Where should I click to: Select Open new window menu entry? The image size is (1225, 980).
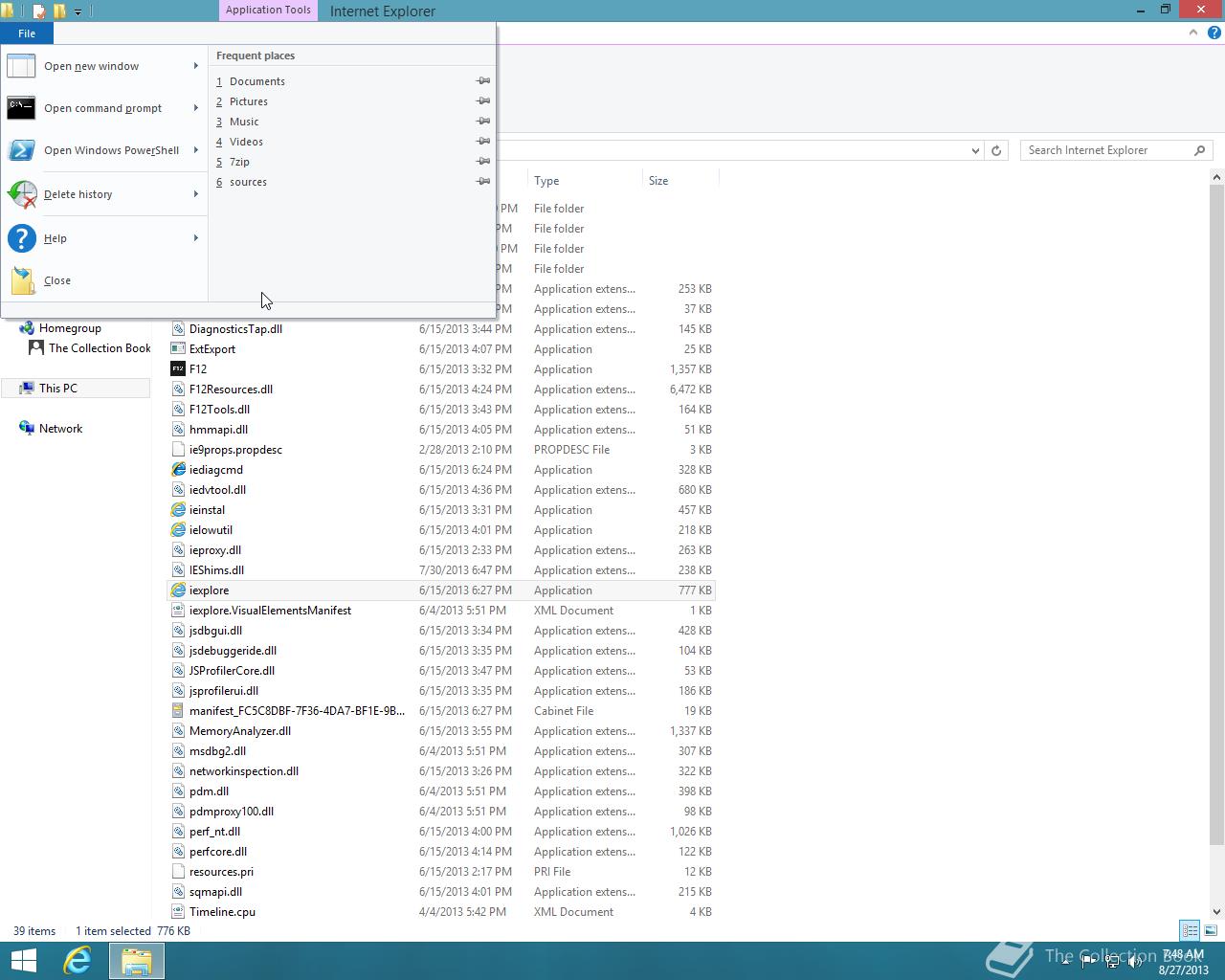click(103, 66)
